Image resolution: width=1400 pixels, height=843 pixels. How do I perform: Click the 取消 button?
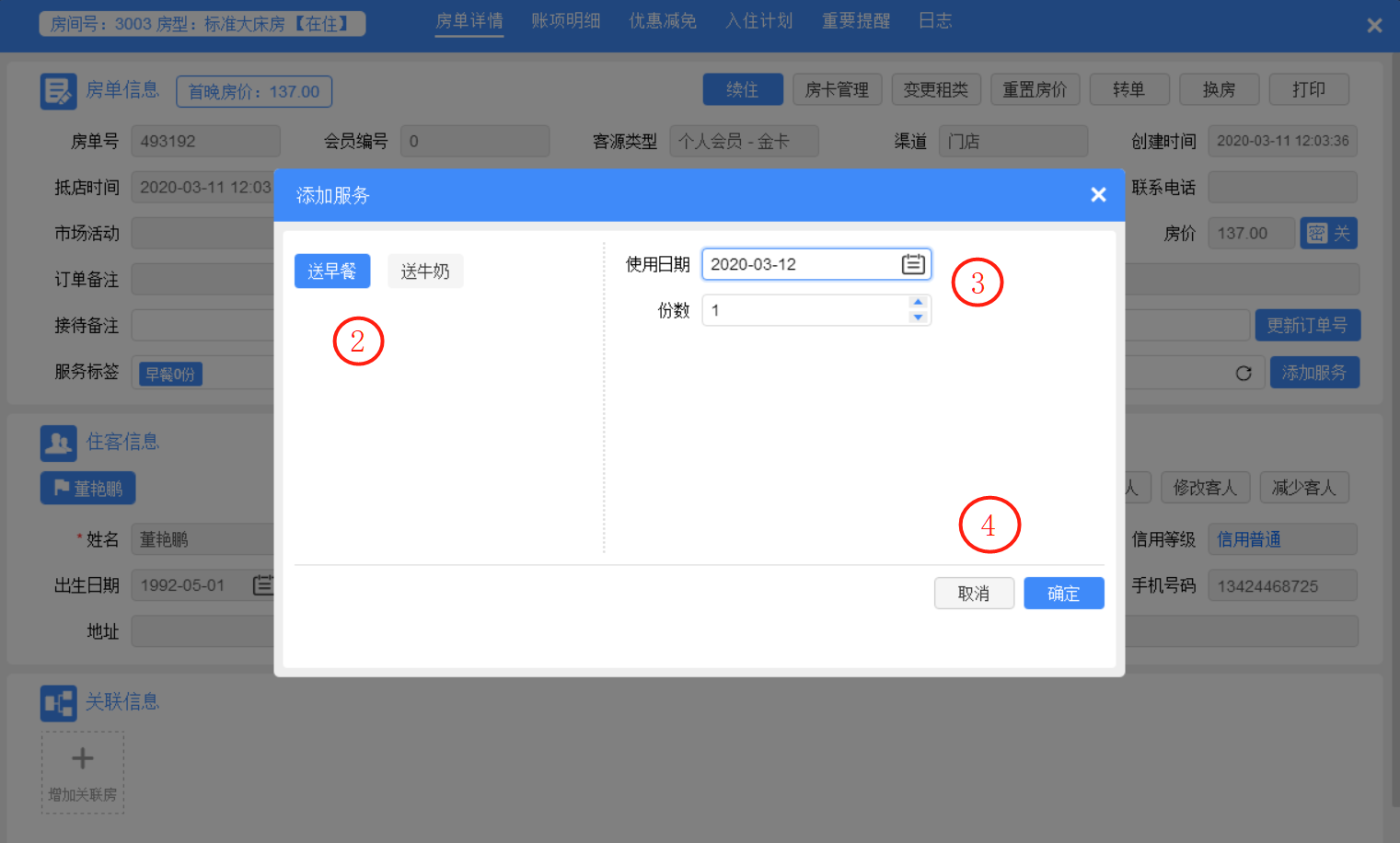click(974, 594)
